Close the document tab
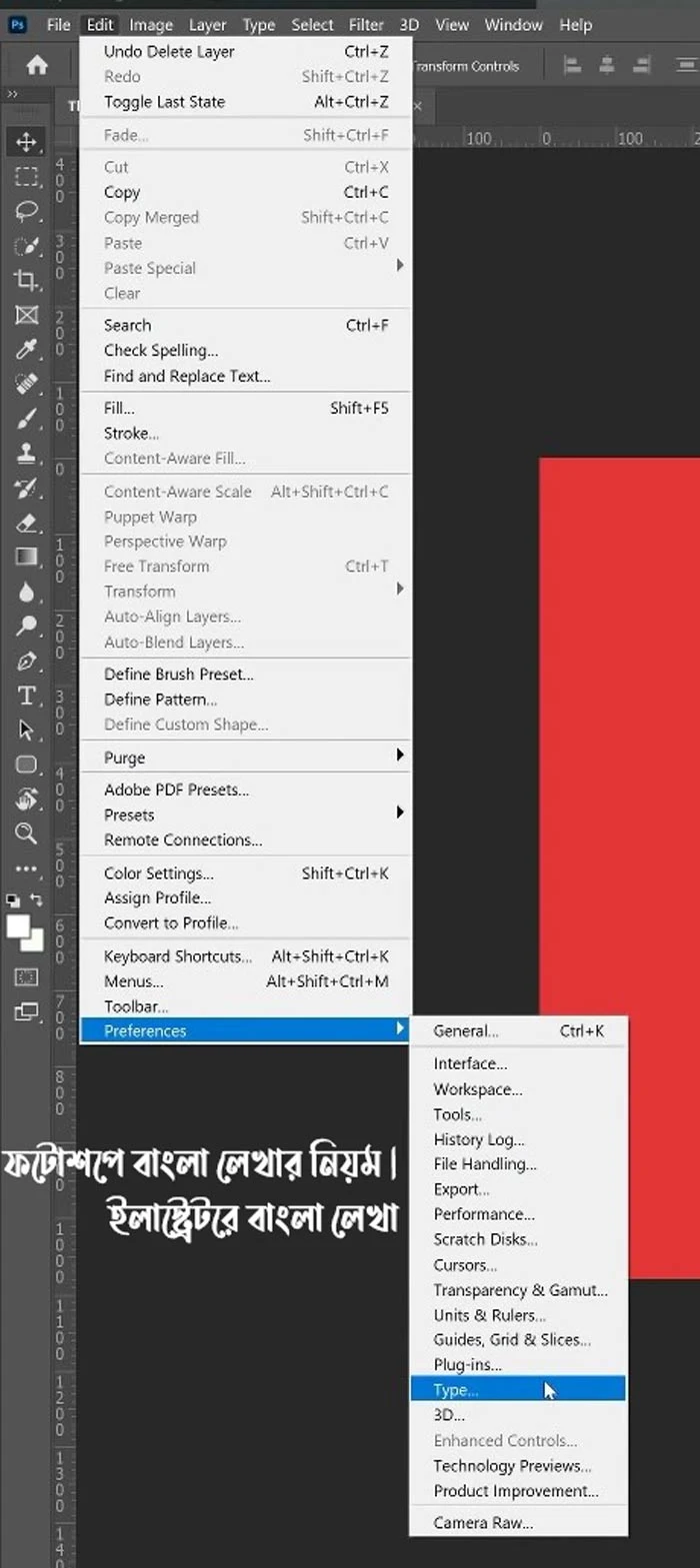This screenshot has width=700, height=1568. pos(418,104)
